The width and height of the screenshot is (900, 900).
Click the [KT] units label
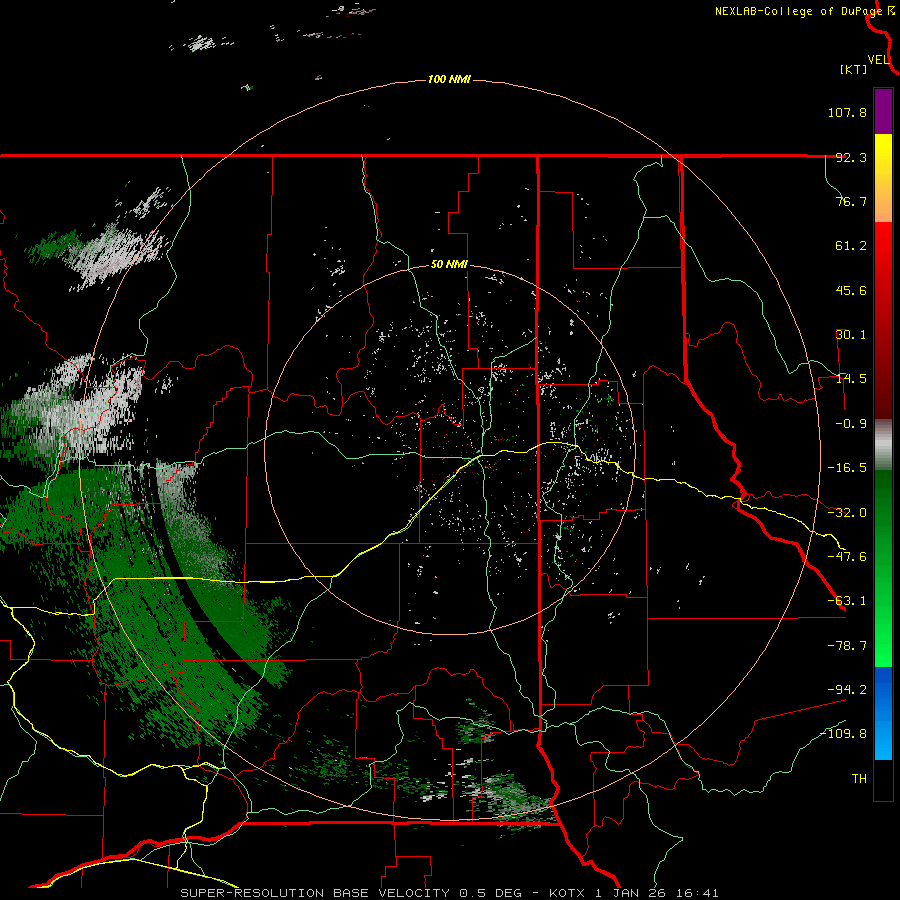[854, 69]
